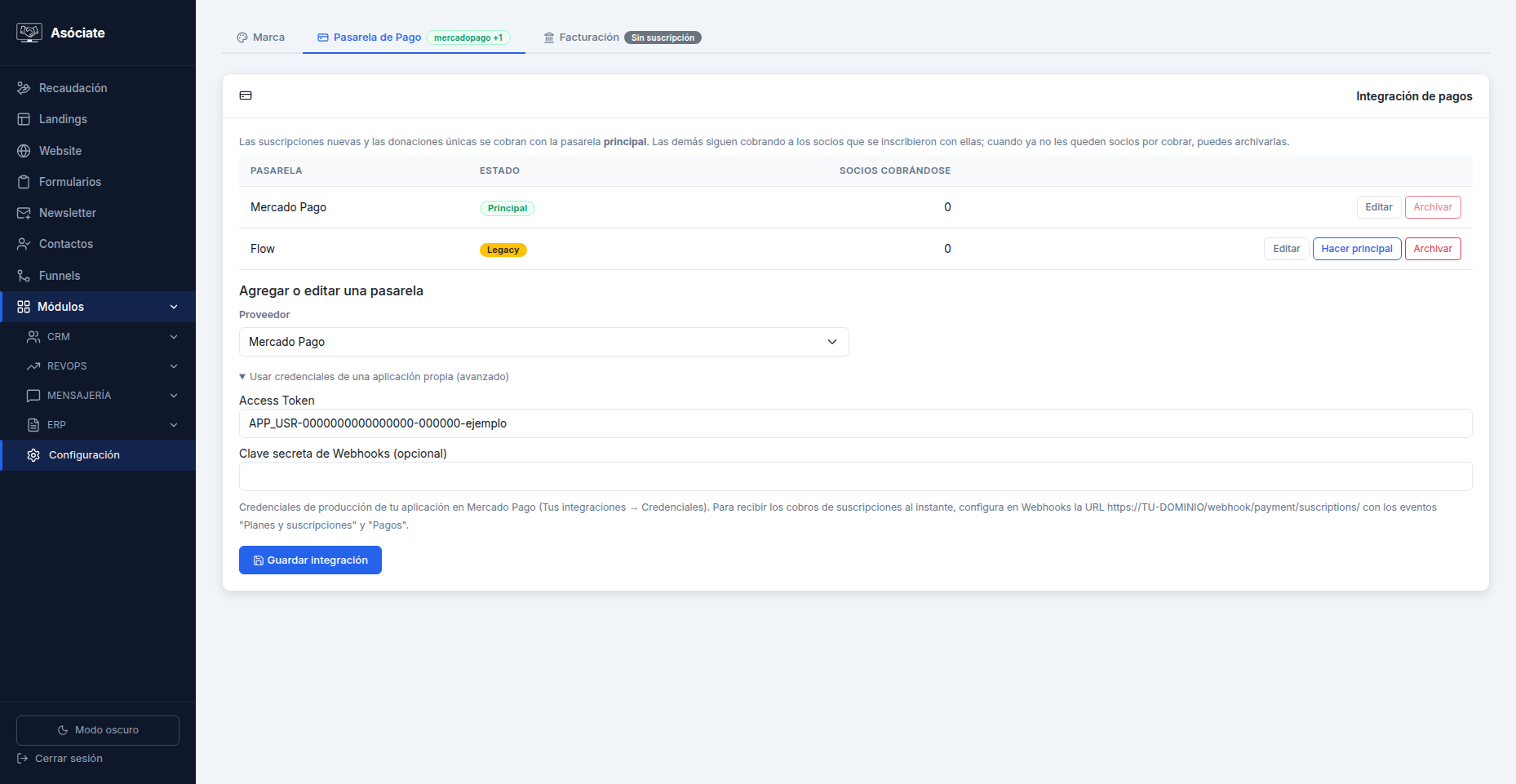The width and height of the screenshot is (1516, 784).
Task: Expand the MENSAJERÍA submenu chevron
Action: tap(174, 396)
